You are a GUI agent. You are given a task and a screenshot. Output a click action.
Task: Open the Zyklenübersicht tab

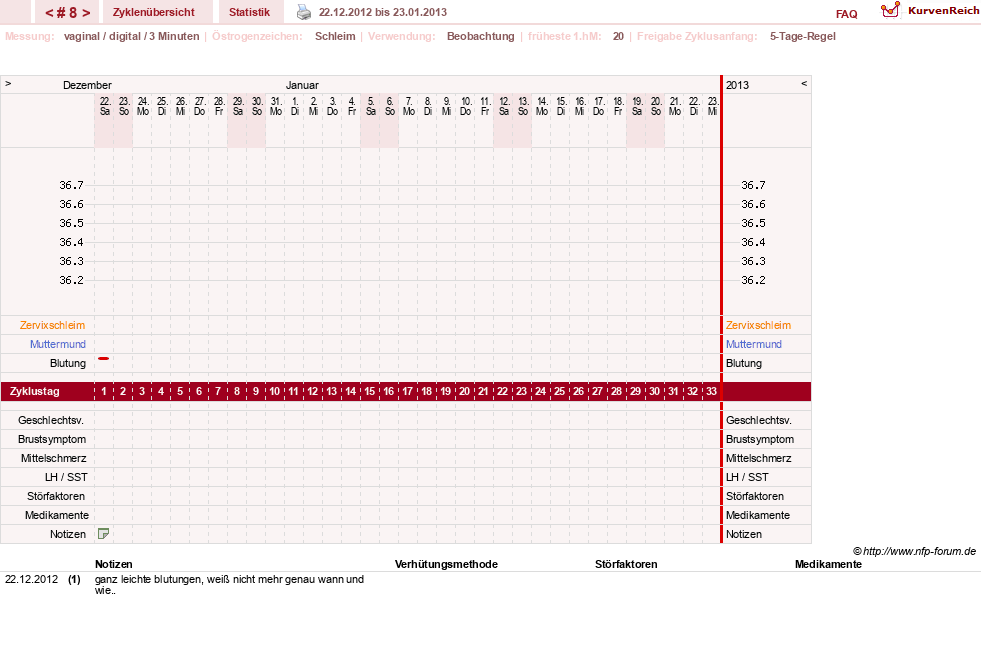point(153,12)
